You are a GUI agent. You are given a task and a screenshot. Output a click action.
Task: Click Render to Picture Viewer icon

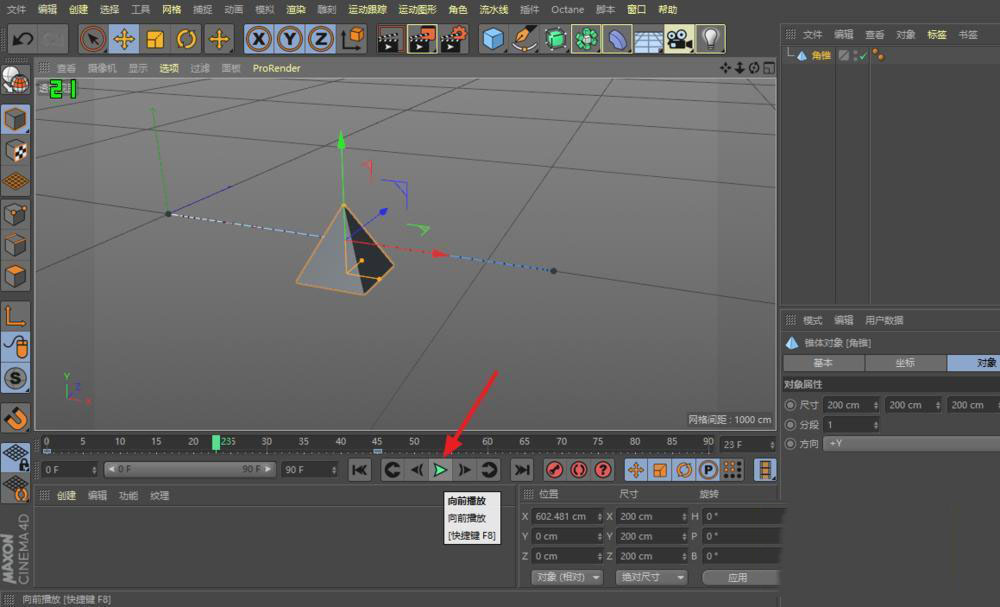pos(422,40)
